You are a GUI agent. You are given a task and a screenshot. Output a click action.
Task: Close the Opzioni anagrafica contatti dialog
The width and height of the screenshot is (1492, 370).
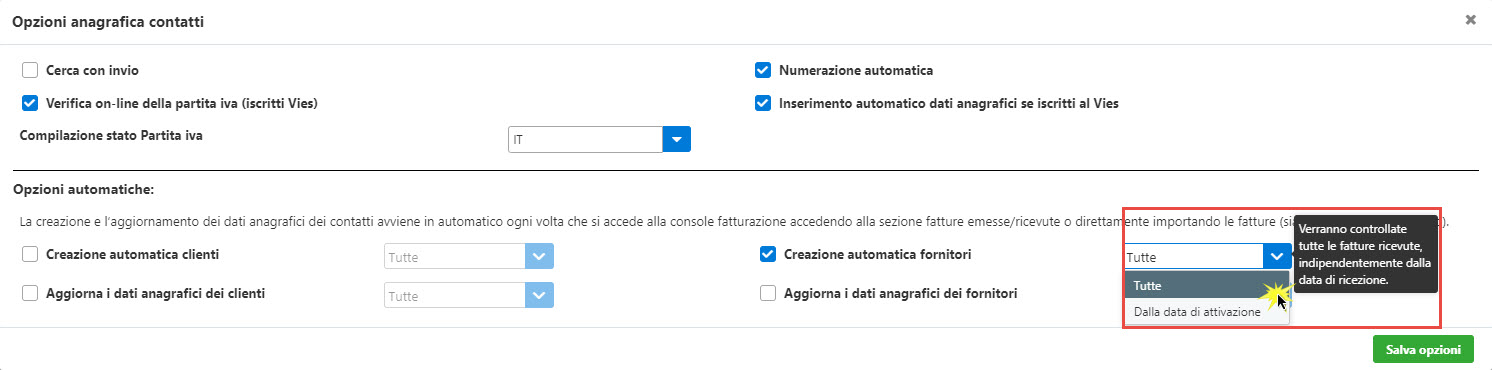click(1470, 19)
